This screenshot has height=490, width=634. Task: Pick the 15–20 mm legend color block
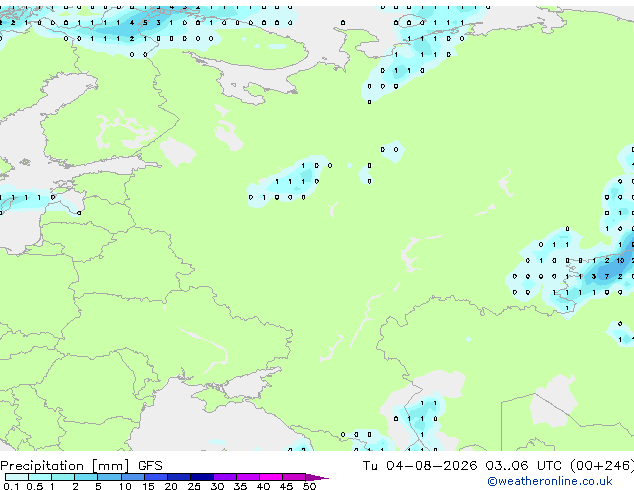[x=155, y=477]
